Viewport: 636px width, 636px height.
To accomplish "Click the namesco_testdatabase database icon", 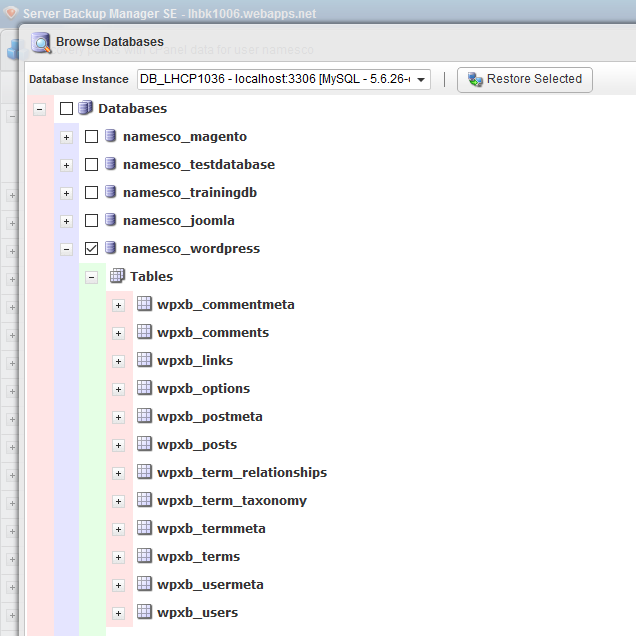I will (110, 164).
